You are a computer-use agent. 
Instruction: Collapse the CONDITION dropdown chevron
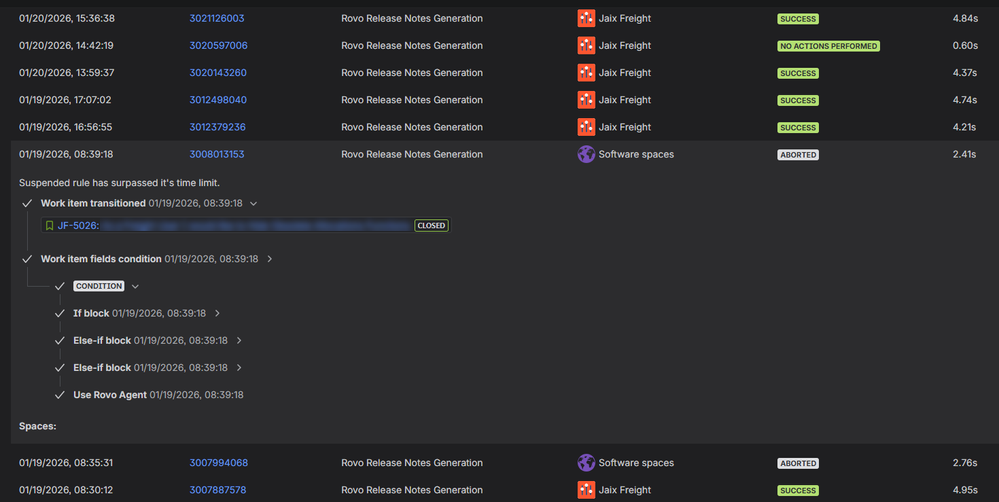click(135, 287)
